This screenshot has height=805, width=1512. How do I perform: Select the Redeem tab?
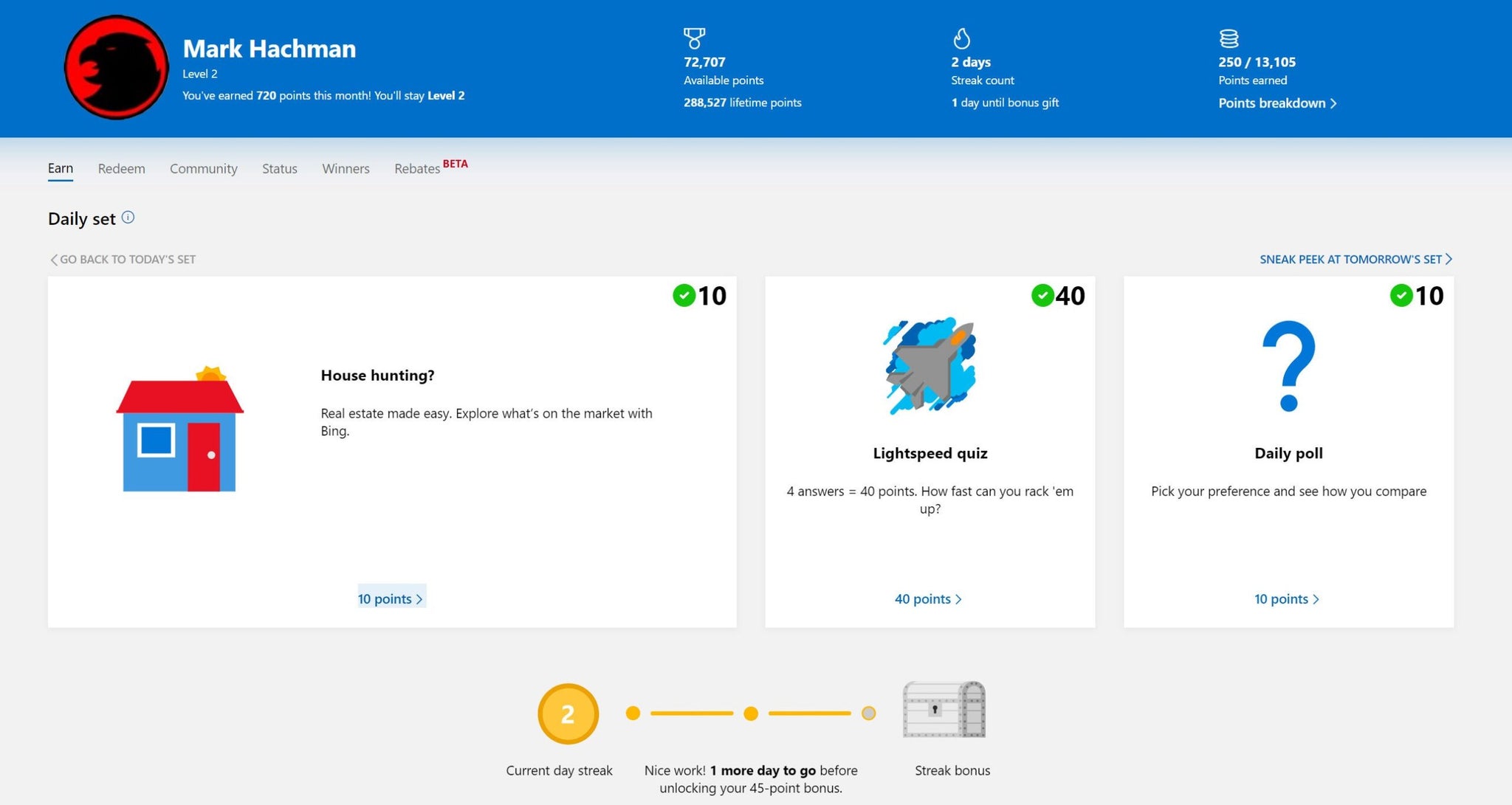coord(121,167)
